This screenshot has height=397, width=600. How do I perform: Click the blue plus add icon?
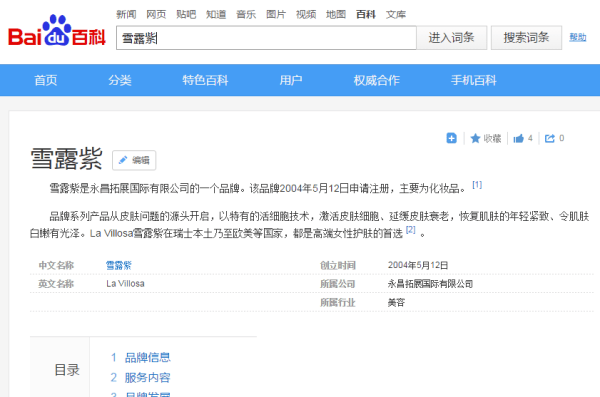point(452,138)
